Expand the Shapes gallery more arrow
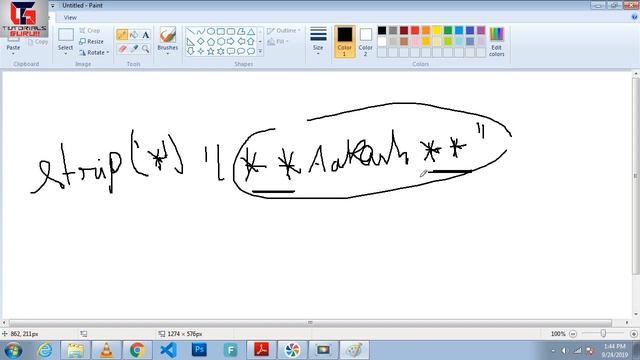The height and width of the screenshot is (360, 640). pos(260,51)
